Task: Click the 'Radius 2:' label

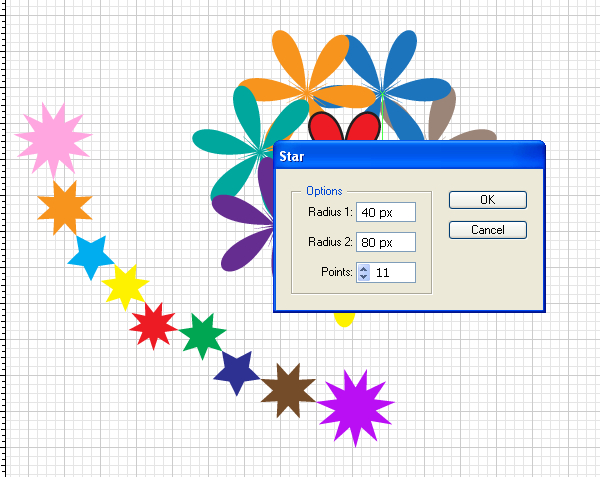Action: tap(330, 242)
